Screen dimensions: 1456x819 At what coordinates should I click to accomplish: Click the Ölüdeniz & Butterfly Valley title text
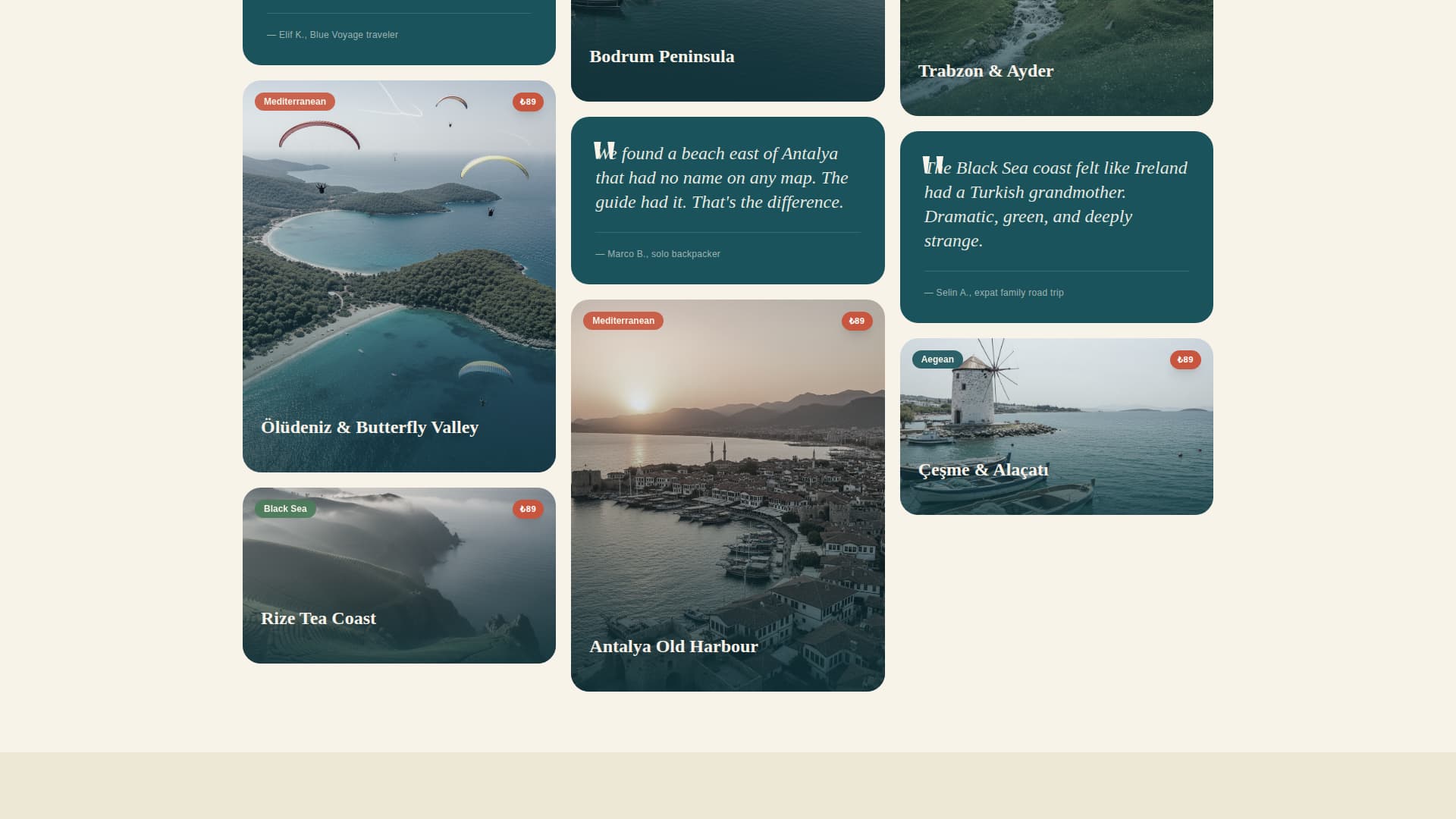(x=370, y=427)
